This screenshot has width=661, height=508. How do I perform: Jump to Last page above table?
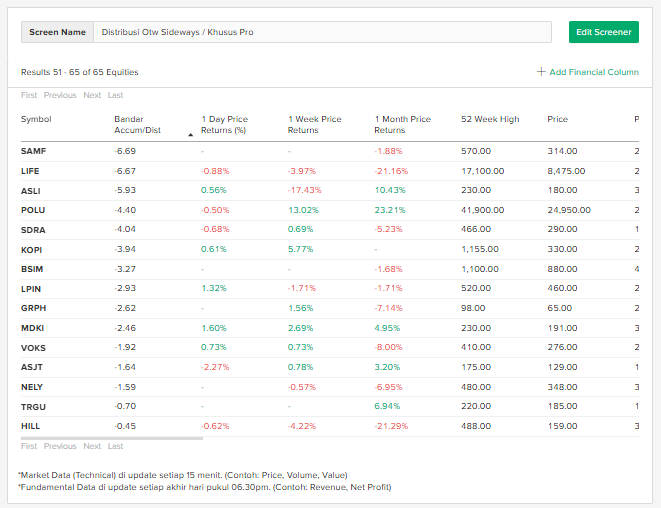point(115,95)
